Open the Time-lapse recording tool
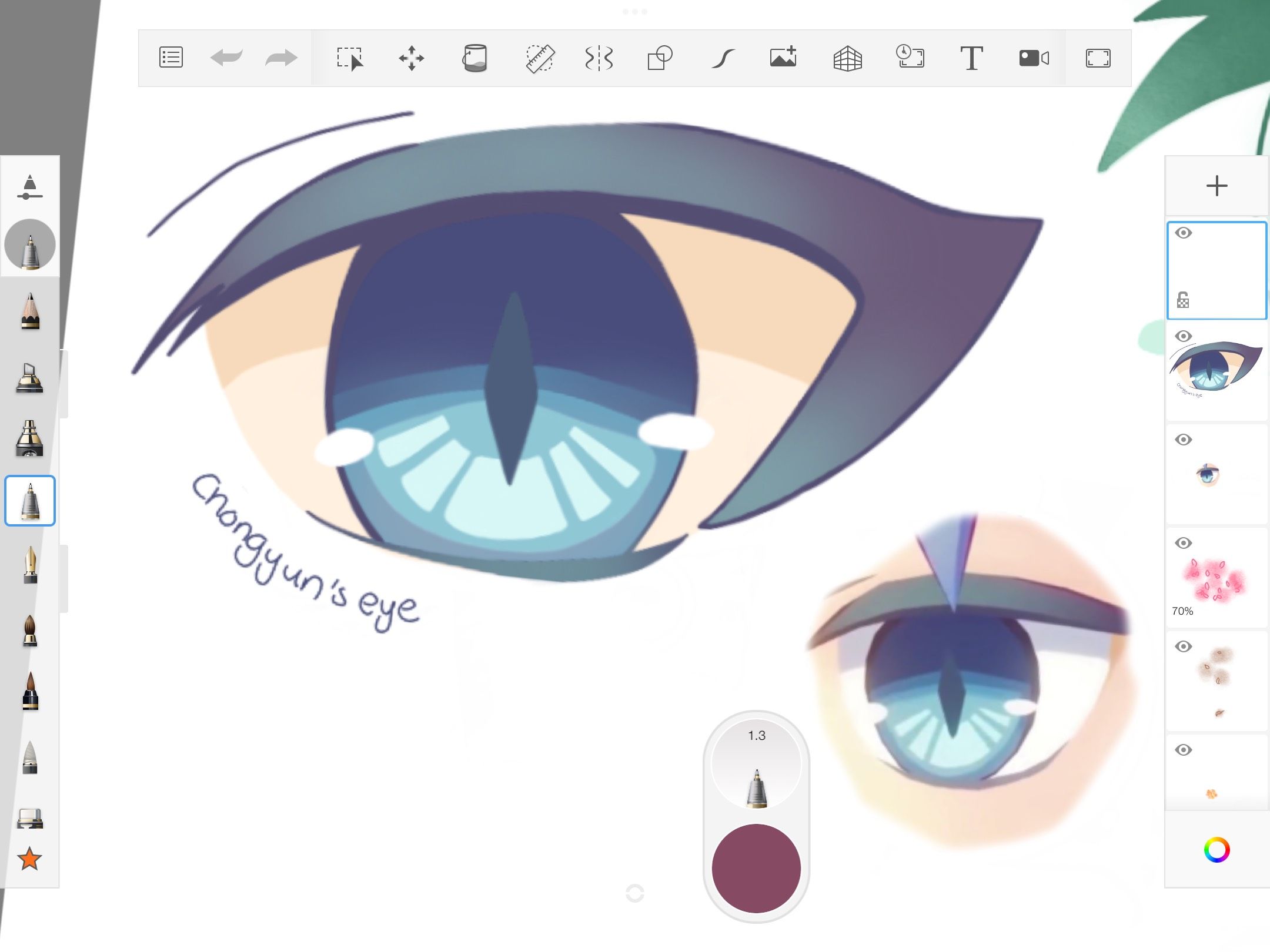1270x952 pixels. [910, 57]
